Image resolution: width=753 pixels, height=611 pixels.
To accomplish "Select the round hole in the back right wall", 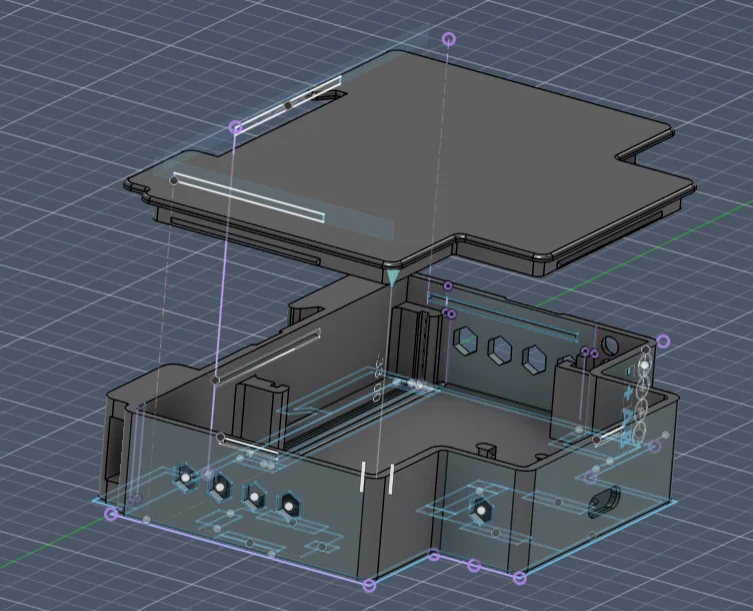I will click(x=610, y=346).
